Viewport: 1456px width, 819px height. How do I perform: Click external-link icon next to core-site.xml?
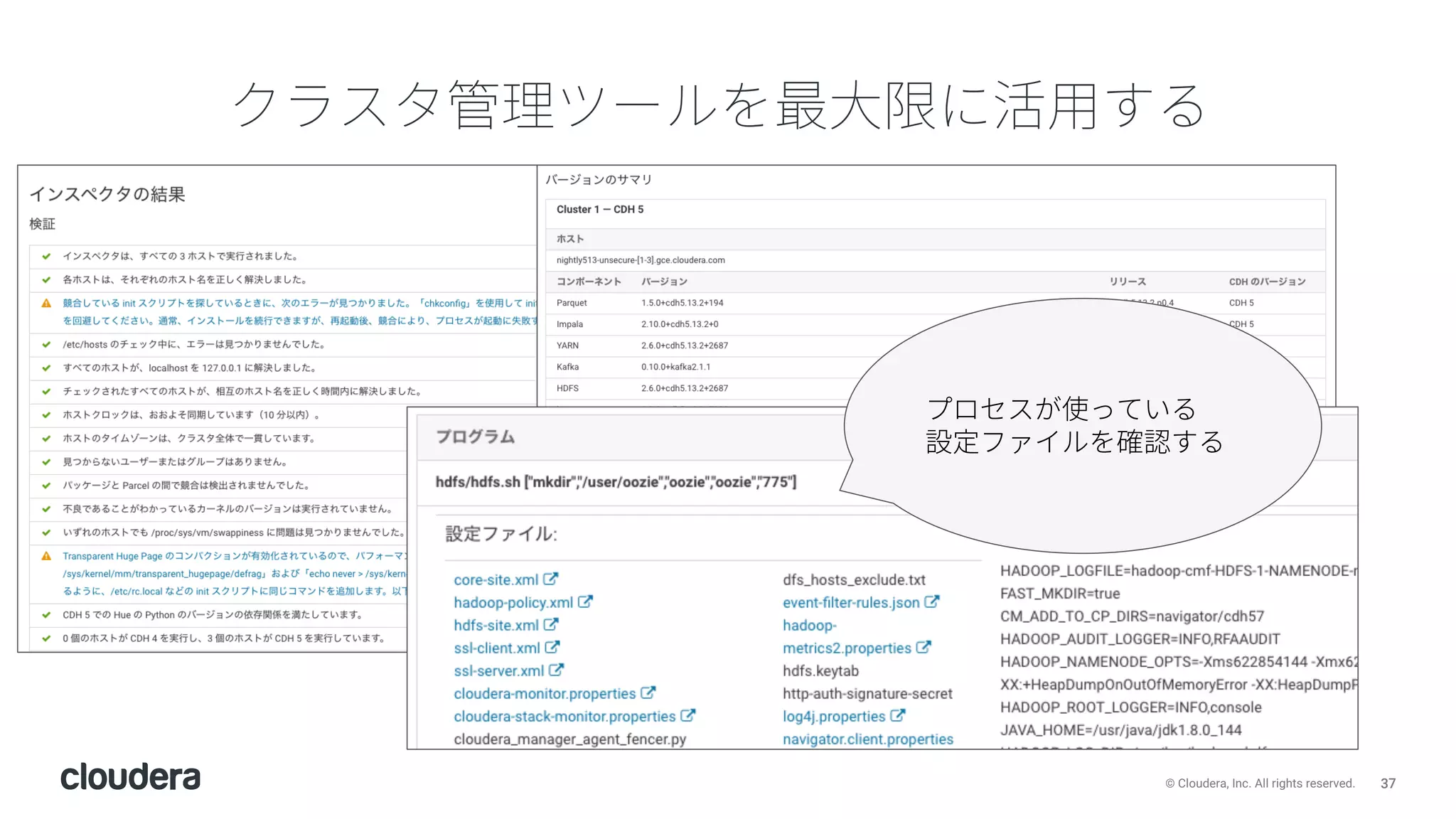tap(551, 579)
